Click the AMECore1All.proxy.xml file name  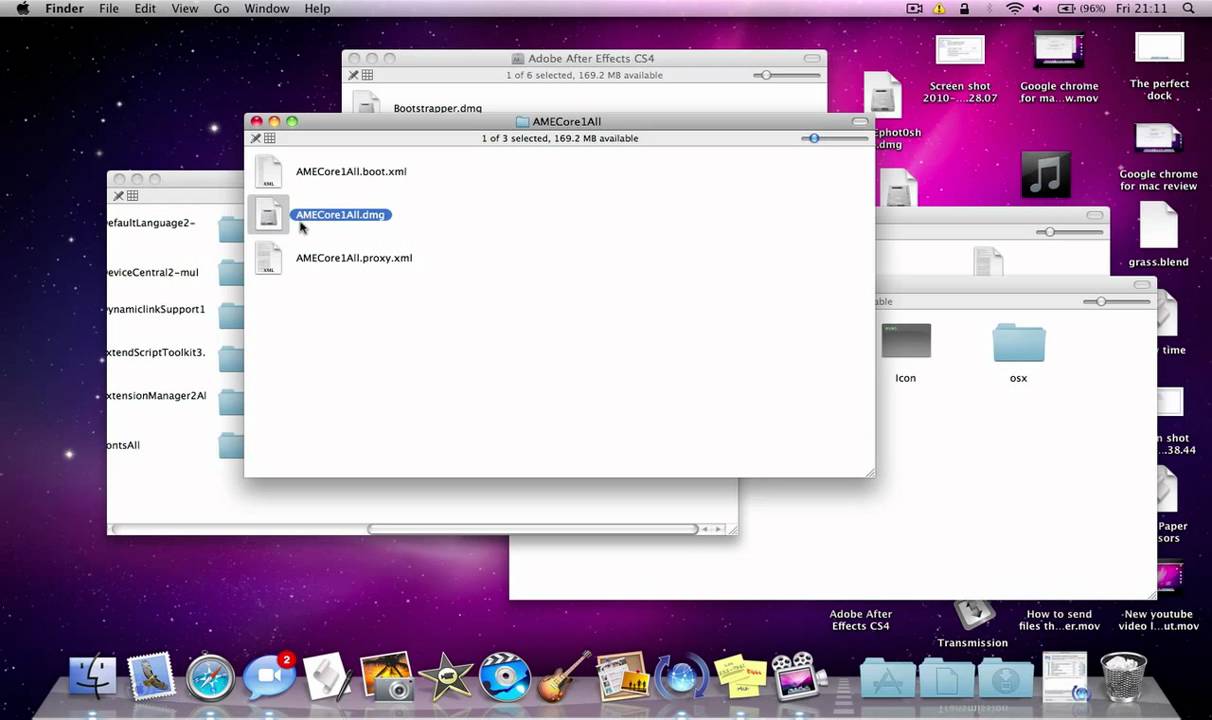tap(354, 257)
